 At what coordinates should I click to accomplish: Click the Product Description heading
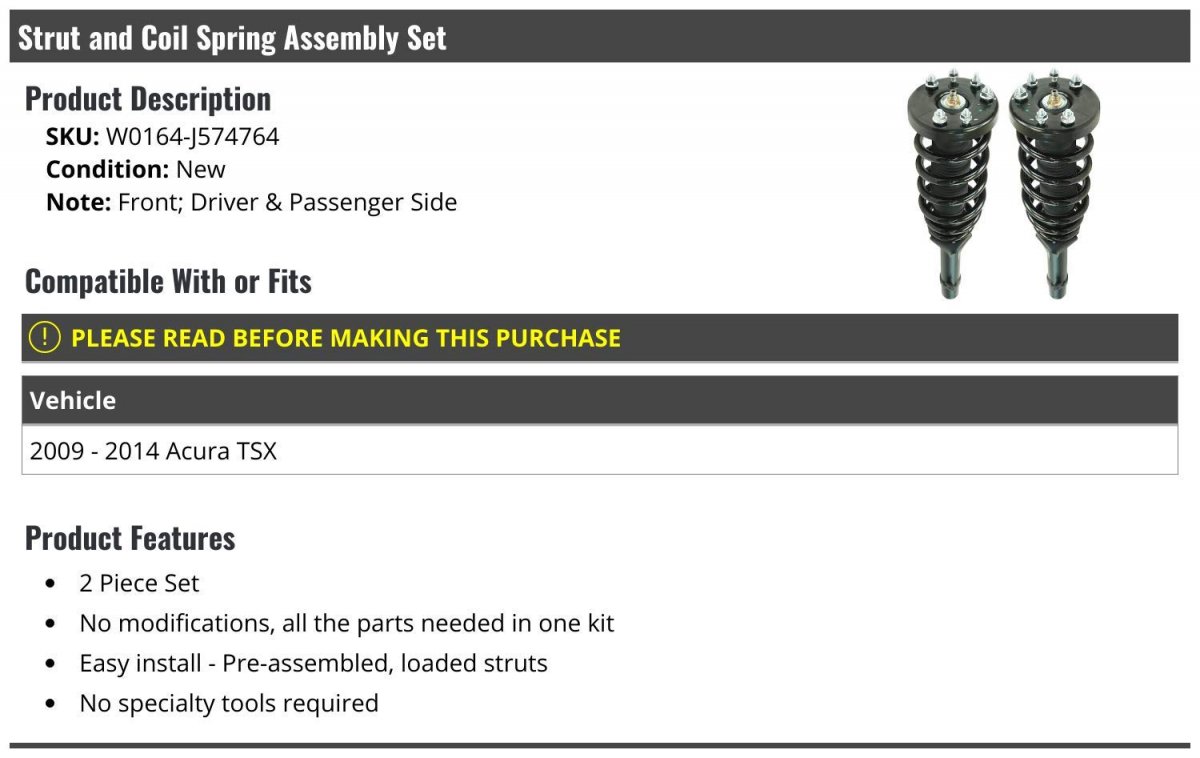[148, 99]
